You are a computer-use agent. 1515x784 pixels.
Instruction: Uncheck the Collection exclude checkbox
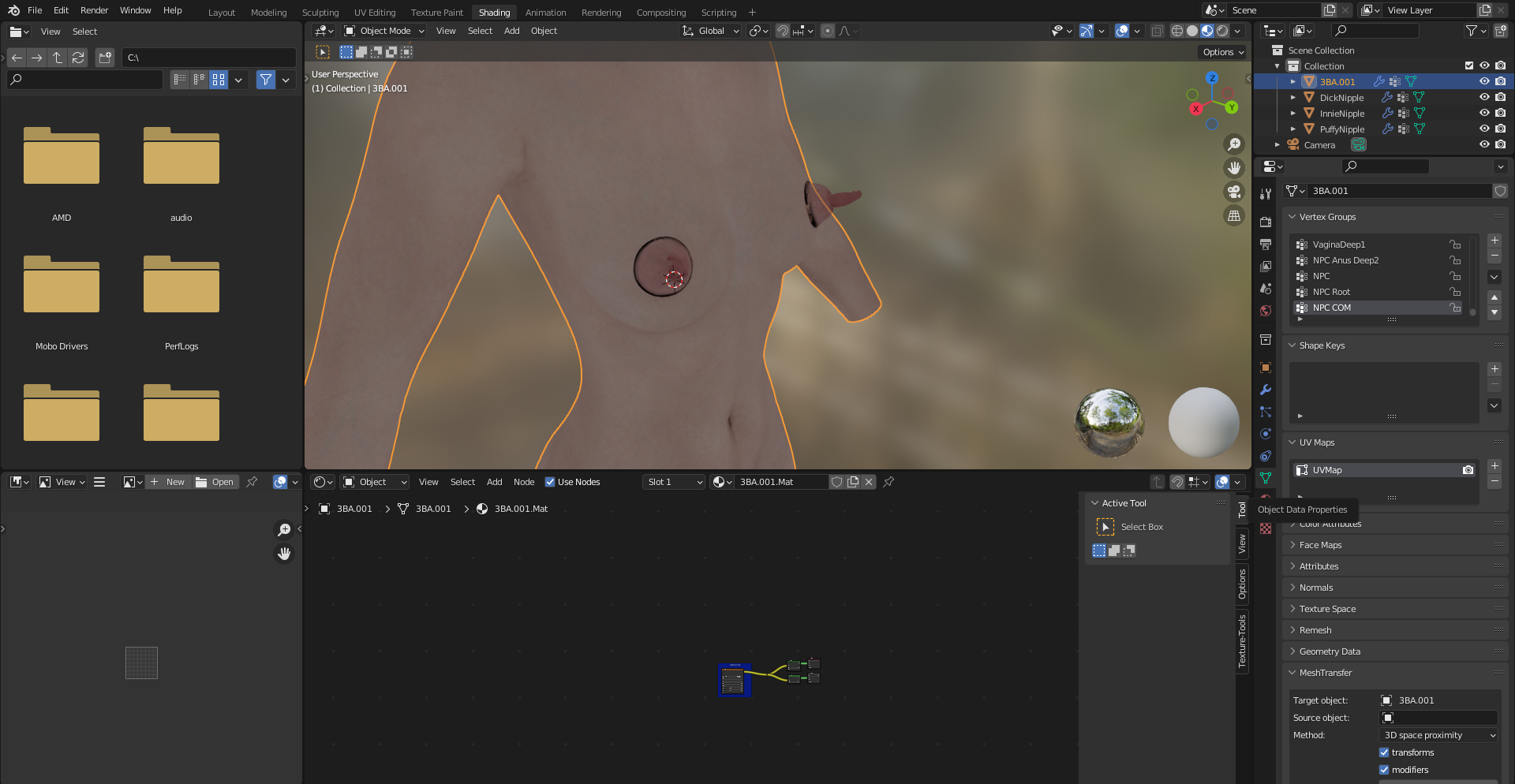click(1469, 66)
